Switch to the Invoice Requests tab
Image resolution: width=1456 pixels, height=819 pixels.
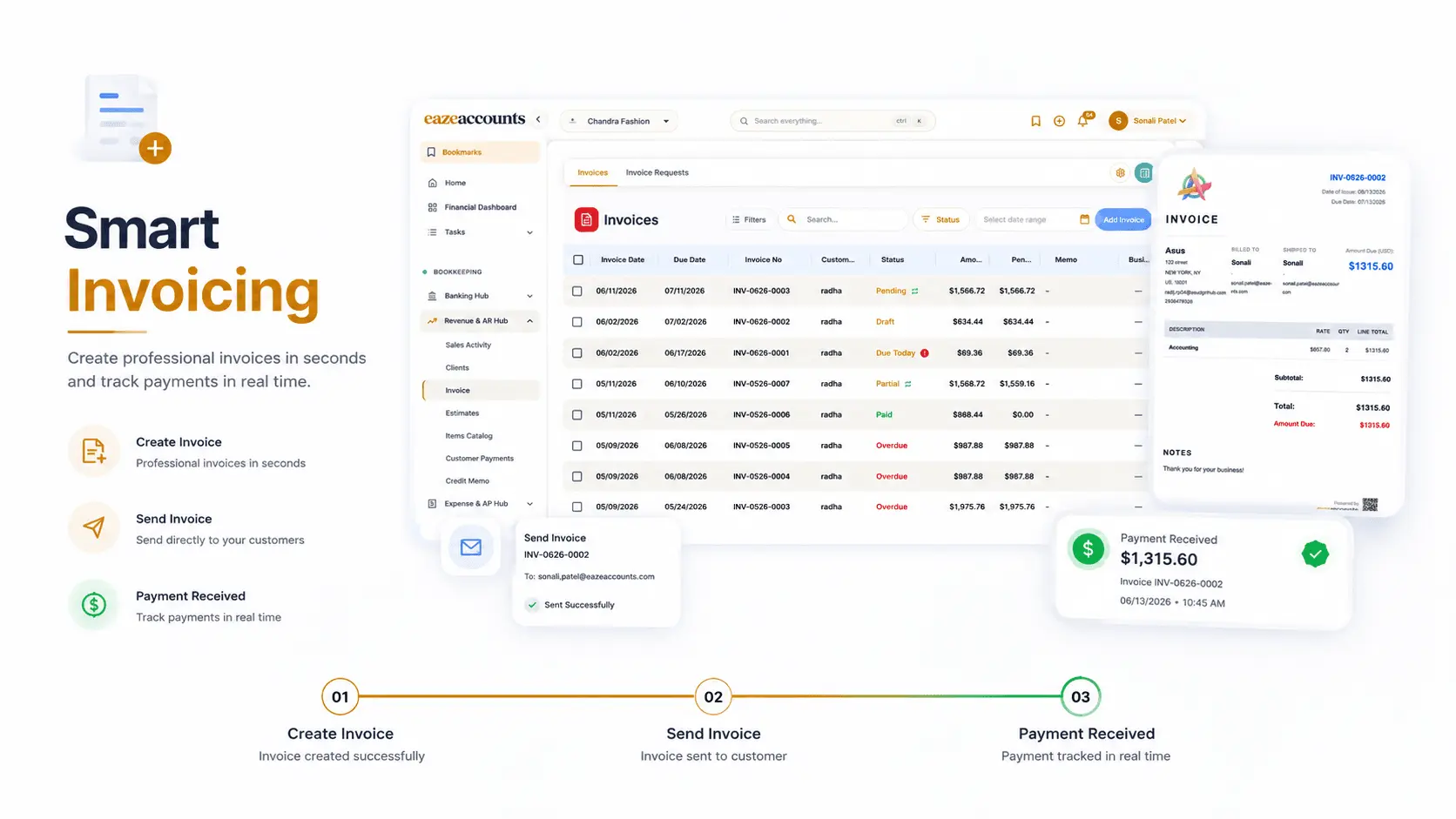[x=657, y=172]
